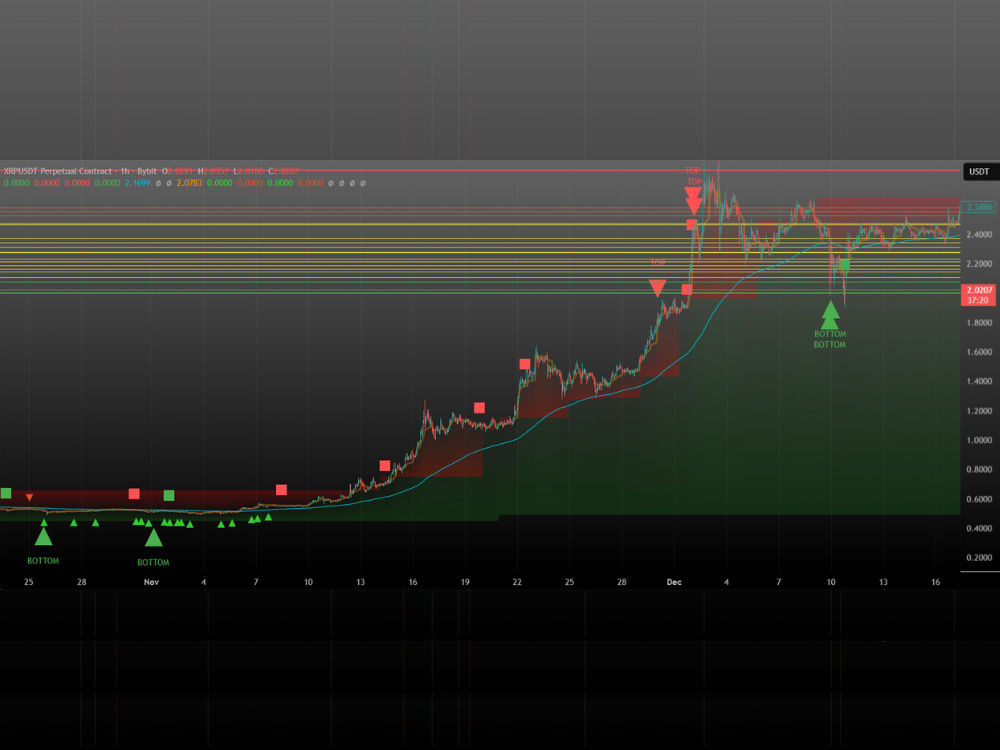This screenshot has width=1000, height=750.
Task: Click the Dec month label on time axis
Action: tap(674, 582)
